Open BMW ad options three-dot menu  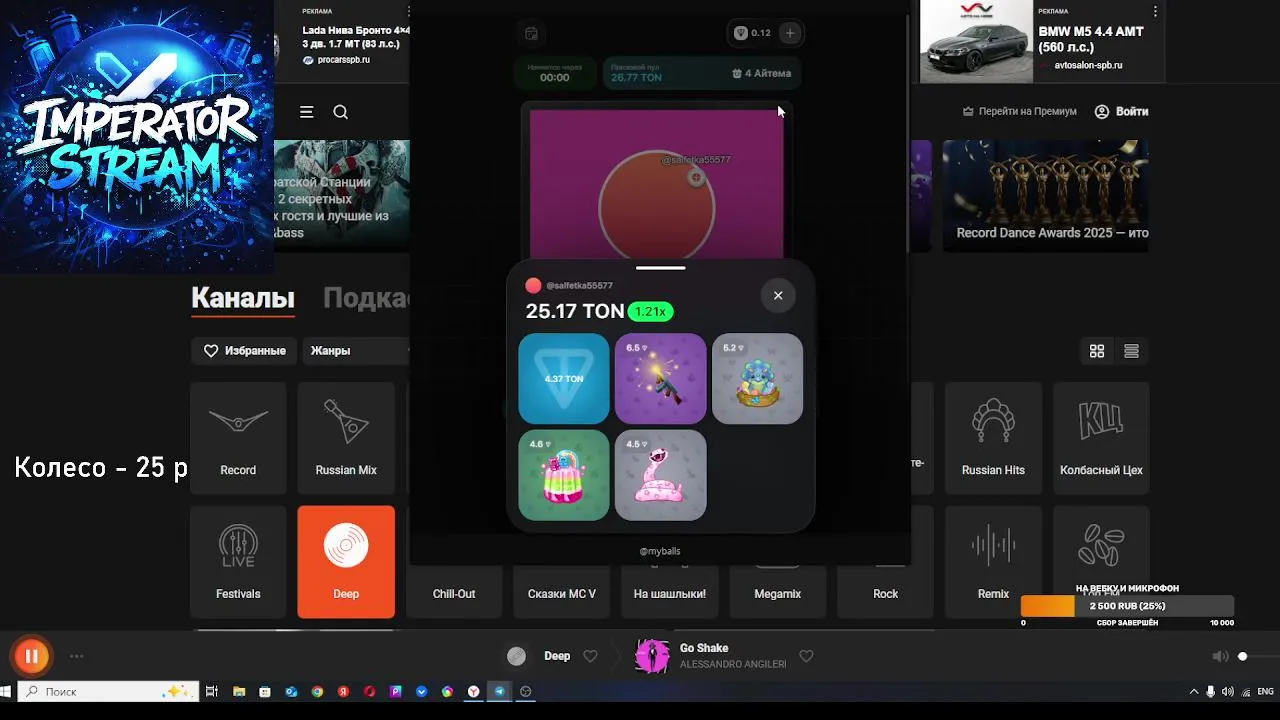(1155, 12)
